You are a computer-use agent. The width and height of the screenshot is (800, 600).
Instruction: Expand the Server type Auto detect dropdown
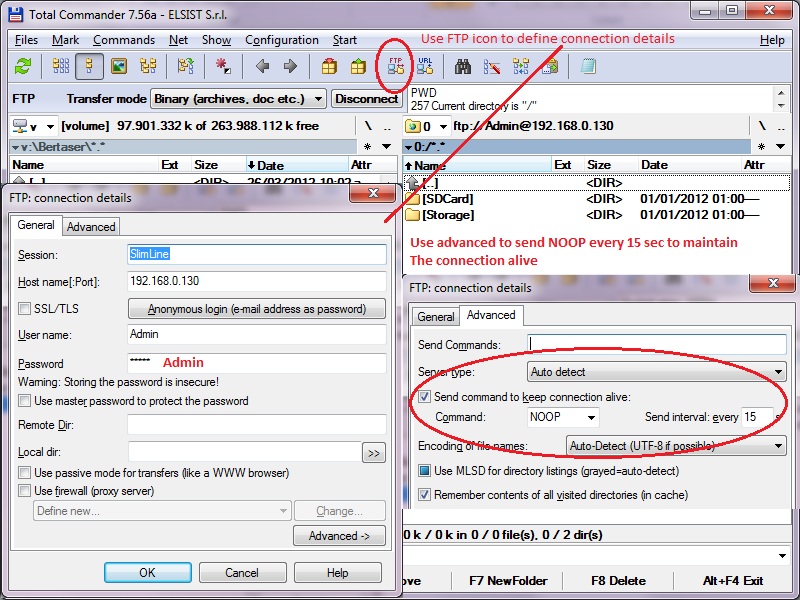(656, 372)
